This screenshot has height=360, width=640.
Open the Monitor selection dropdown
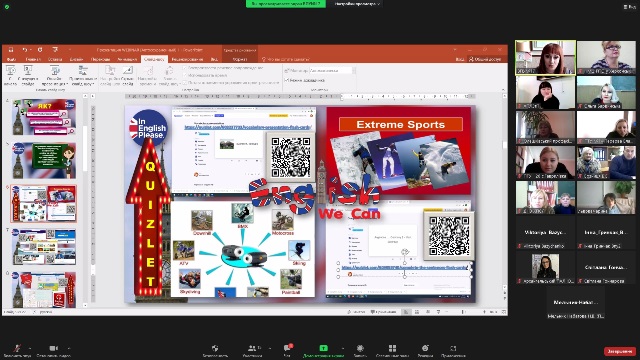tap(331, 71)
